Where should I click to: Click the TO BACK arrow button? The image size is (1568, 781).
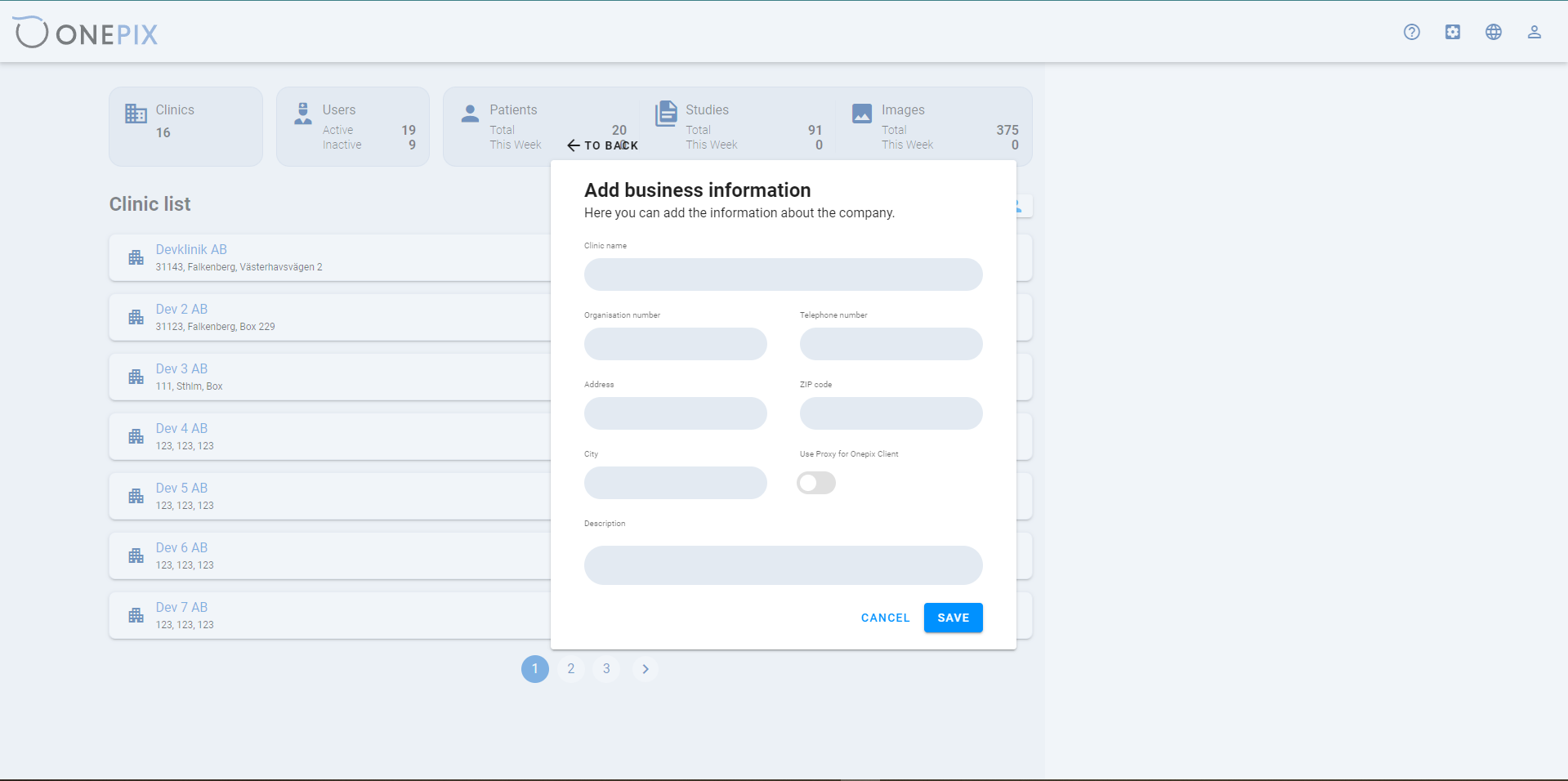point(602,145)
